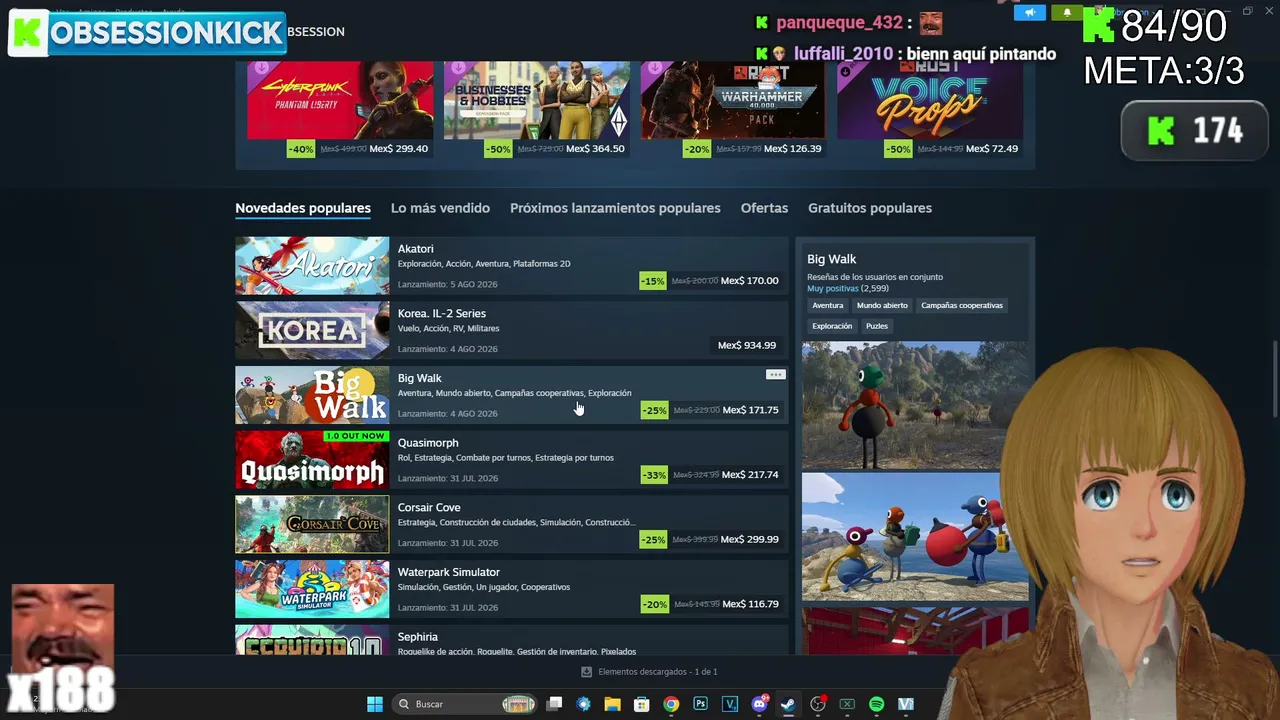This screenshot has width=1280, height=720.
Task: Click the Korea capsule thumbnail
Action: 312,330
